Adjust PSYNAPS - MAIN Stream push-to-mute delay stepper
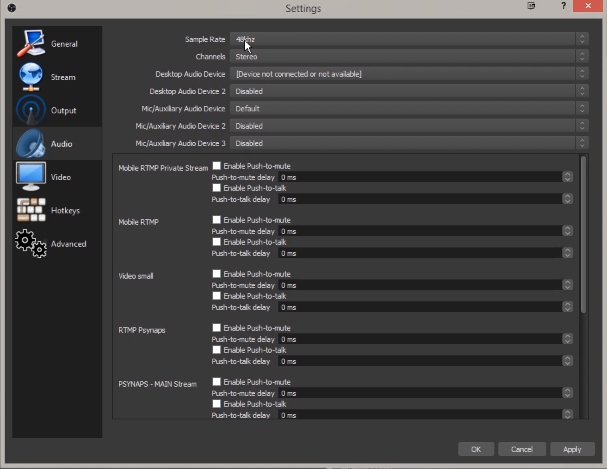Viewport: 607px width, 469px height. (x=568, y=393)
